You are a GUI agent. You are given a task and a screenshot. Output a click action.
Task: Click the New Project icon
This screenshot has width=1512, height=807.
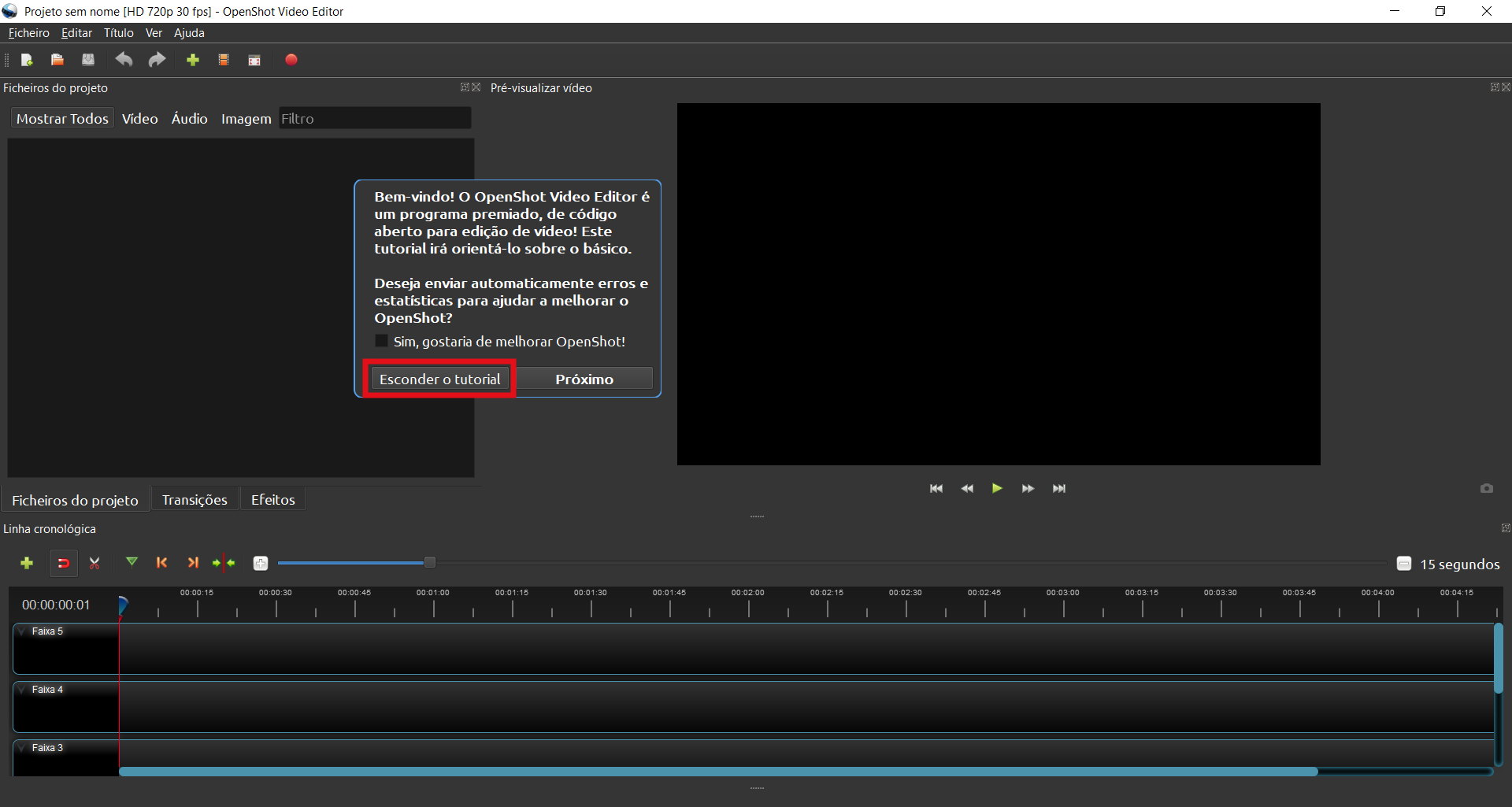tap(26, 60)
